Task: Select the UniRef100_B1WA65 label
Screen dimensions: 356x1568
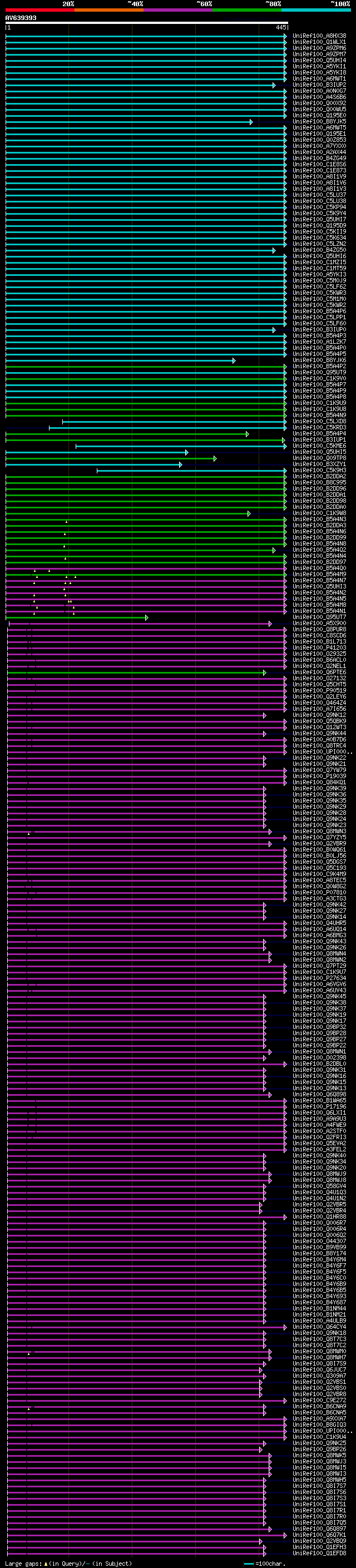Action: click(319, 1101)
